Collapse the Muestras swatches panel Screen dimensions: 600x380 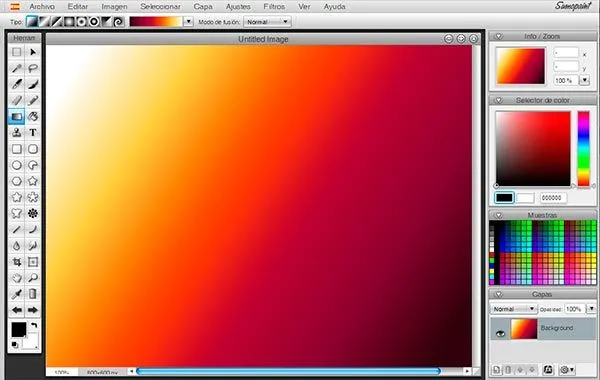point(498,215)
